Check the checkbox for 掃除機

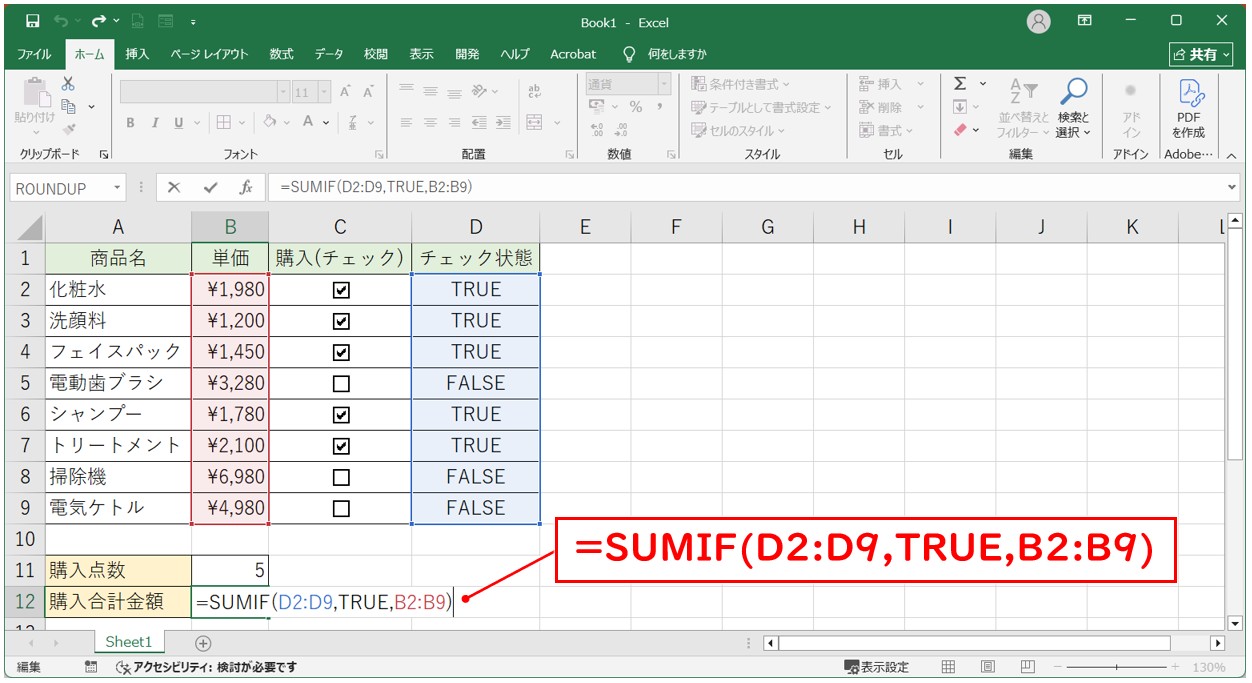point(341,477)
